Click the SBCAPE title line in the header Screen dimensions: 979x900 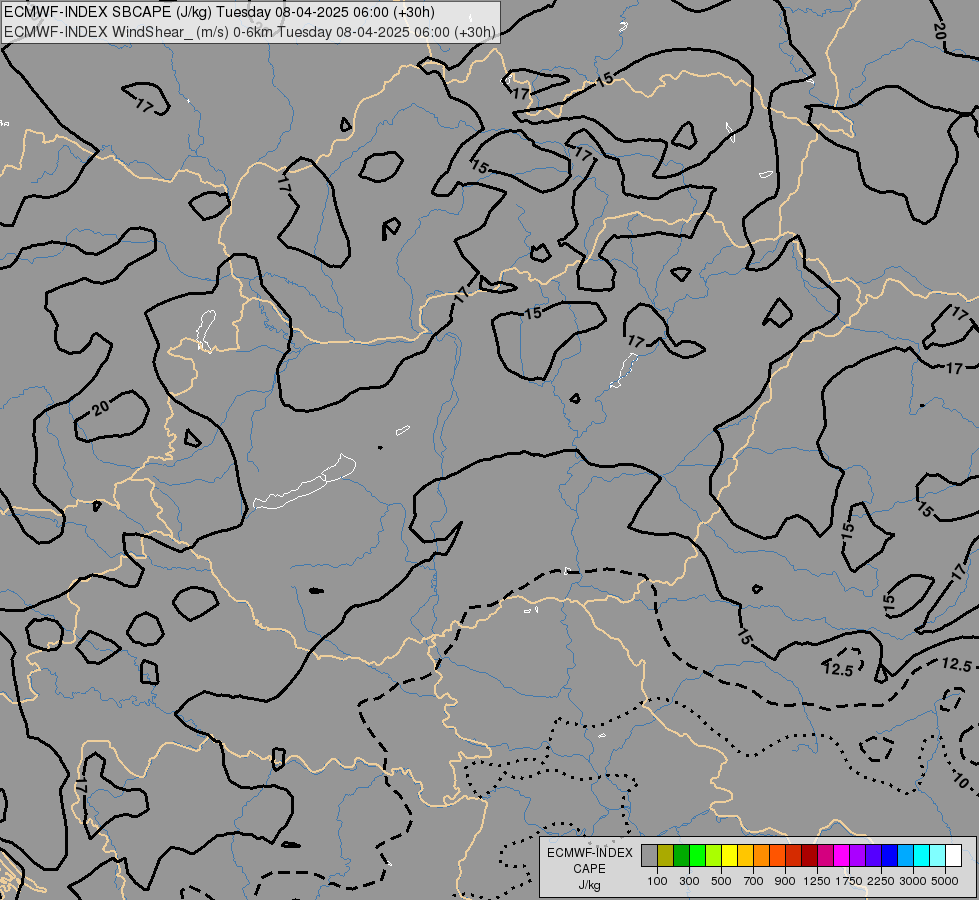tap(219, 12)
